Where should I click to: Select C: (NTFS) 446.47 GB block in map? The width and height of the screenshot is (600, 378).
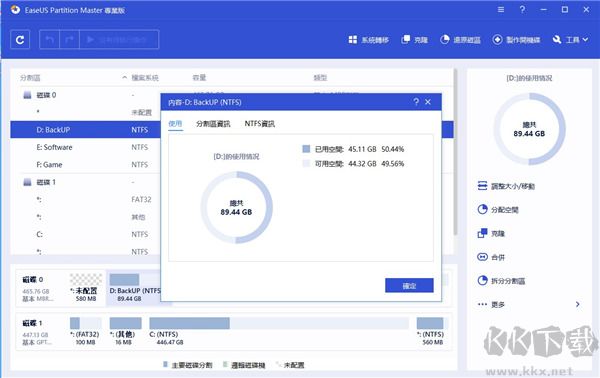[279, 331]
